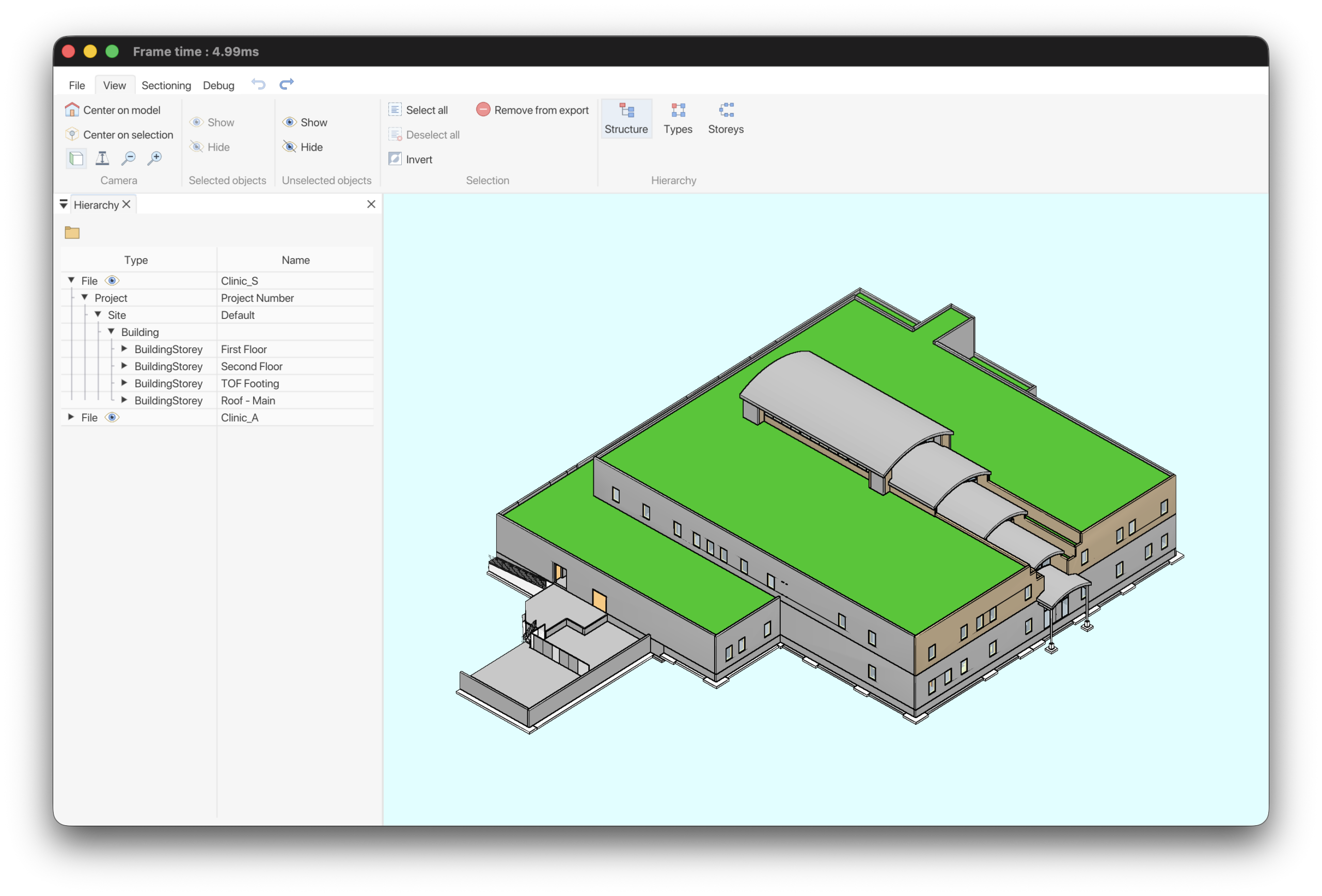Open the Sectioning ribbon tab

pyautogui.click(x=166, y=85)
